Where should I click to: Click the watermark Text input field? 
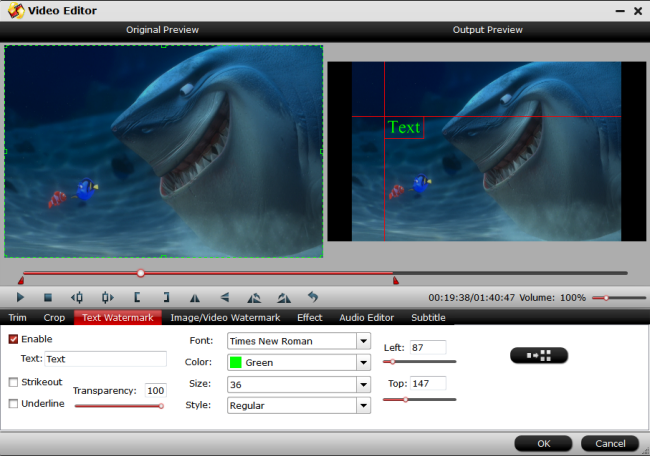106,359
